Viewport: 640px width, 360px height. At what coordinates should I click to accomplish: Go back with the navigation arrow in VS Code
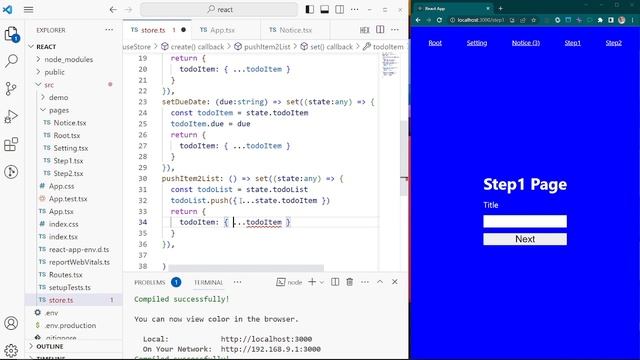[113, 9]
